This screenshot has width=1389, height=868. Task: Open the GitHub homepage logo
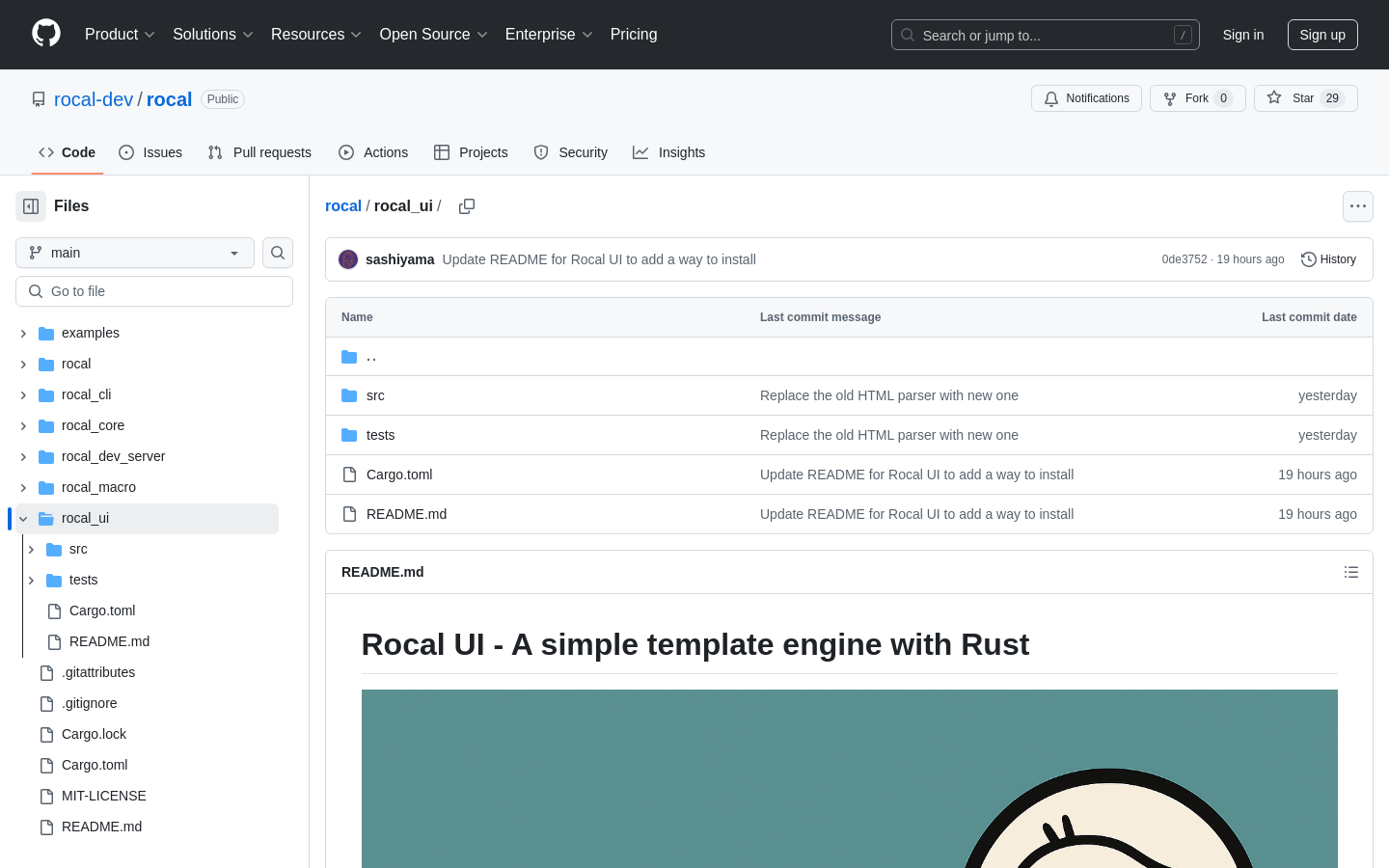pos(46,34)
